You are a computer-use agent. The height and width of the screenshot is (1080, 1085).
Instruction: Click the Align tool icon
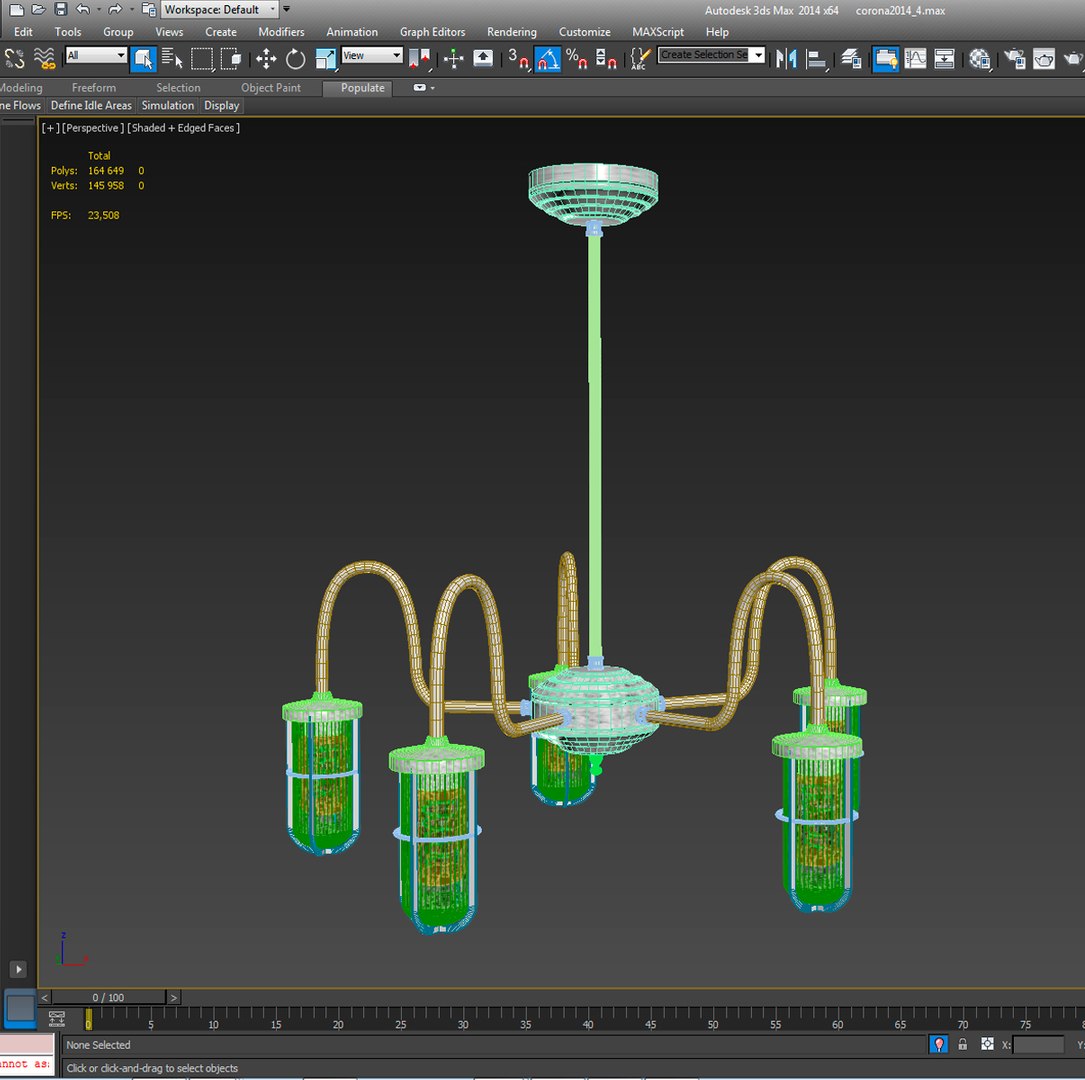[817, 59]
